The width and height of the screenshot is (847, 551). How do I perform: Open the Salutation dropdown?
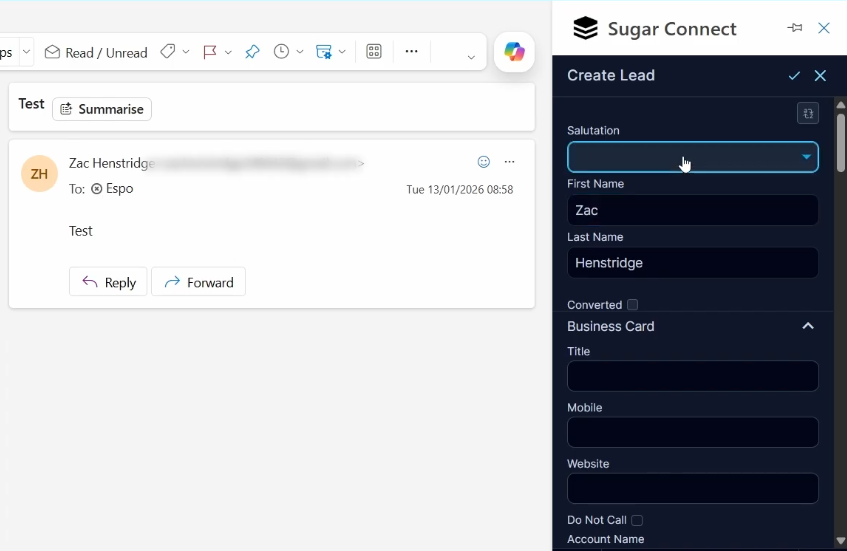(x=693, y=157)
